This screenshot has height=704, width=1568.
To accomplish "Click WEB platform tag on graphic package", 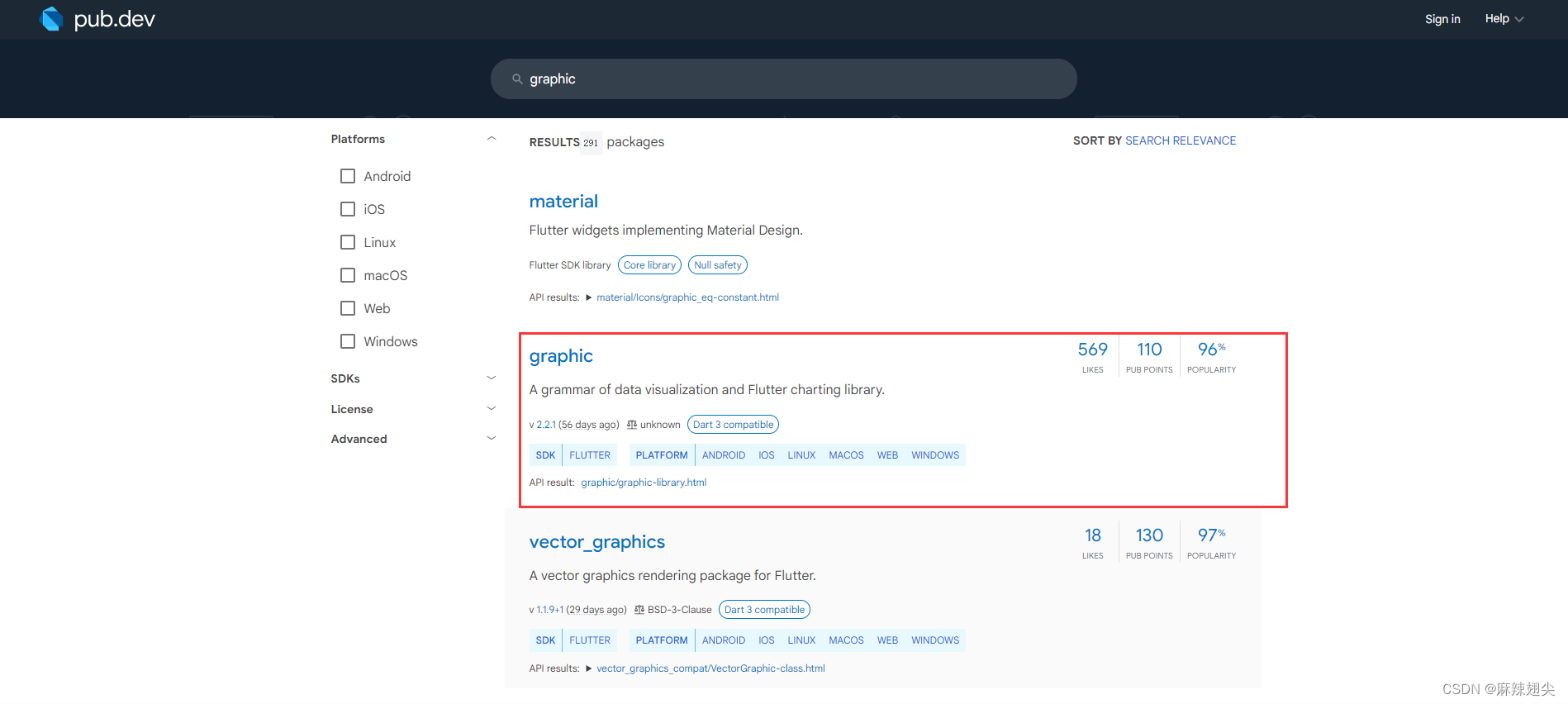I will click(887, 455).
